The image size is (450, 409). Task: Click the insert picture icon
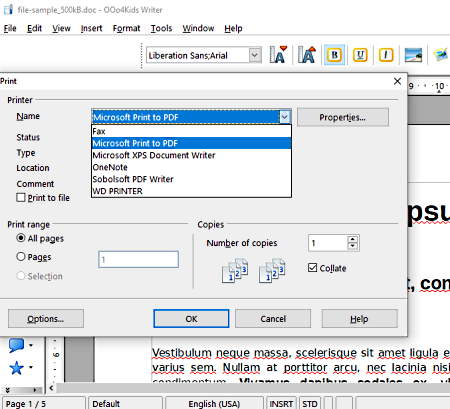(413, 55)
